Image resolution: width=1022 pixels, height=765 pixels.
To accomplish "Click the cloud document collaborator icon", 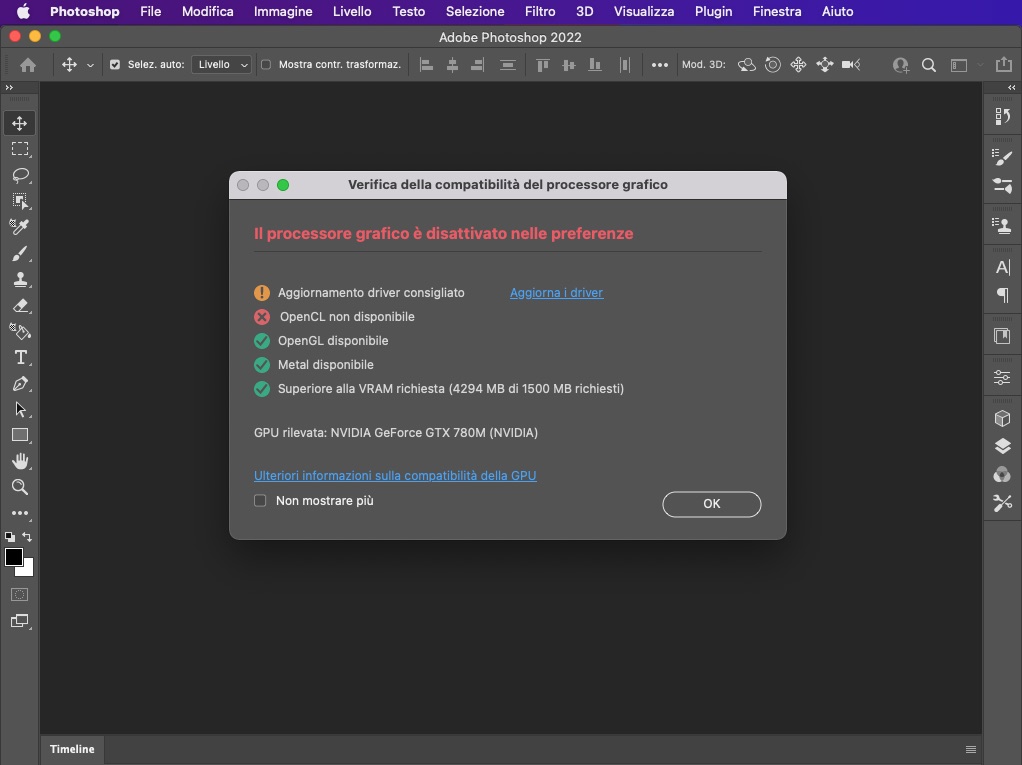I will (x=901, y=65).
